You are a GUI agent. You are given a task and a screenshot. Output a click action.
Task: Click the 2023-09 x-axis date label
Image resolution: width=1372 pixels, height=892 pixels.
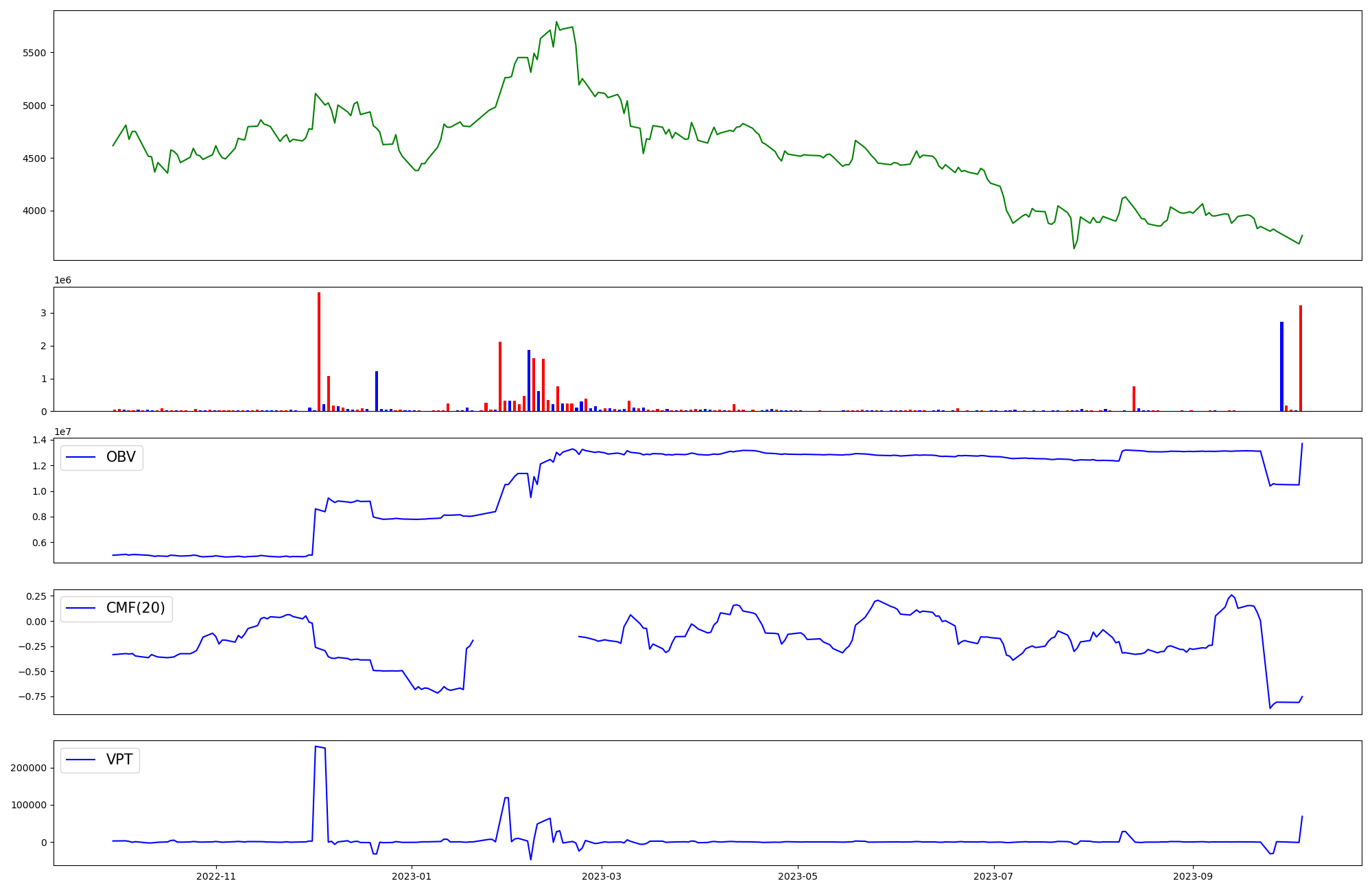tap(1193, 876)
